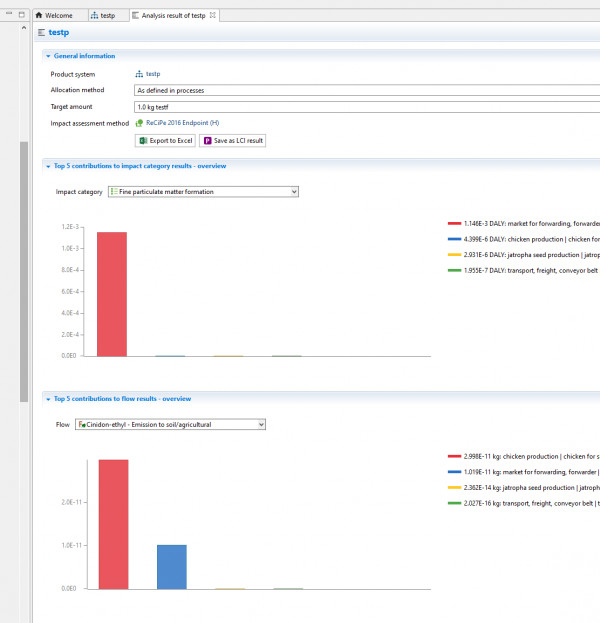Select legend text 1.146E-3 DALY market for forwarding
The image size is (600, 623).
pos(532,224)
